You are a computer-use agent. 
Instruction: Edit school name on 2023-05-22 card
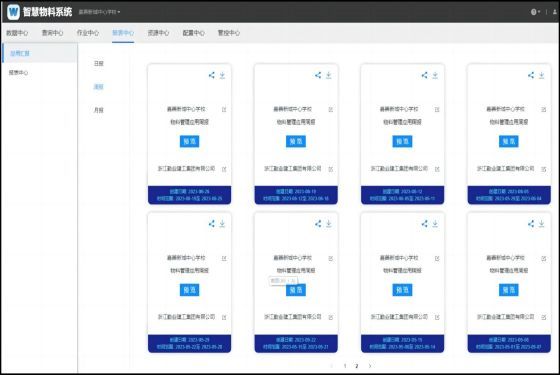tap(330, 258)
